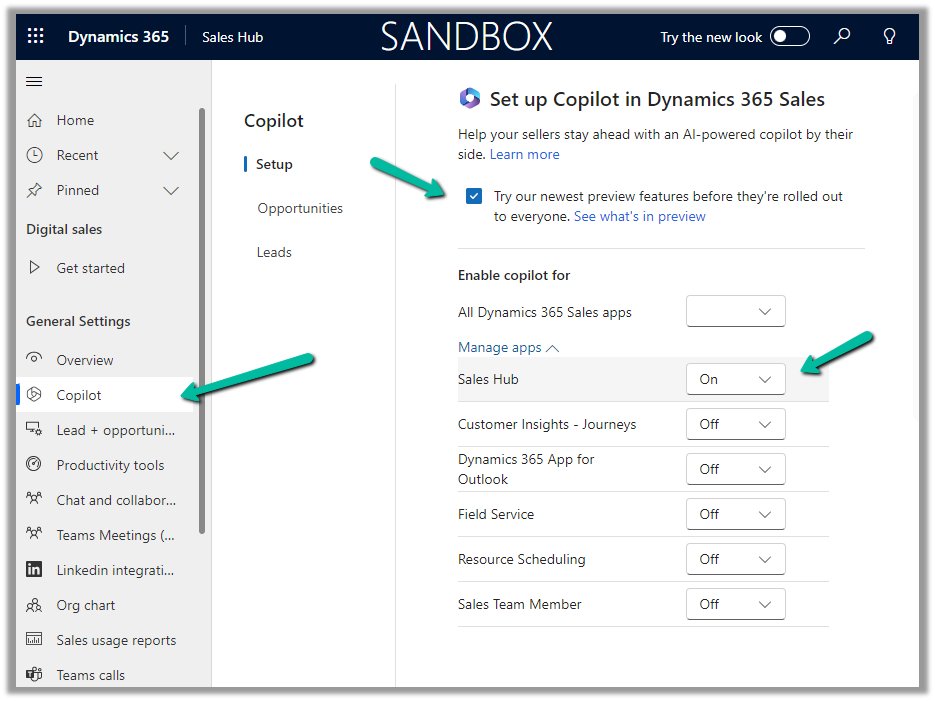Open the Field Service Off dropdown
Screen dimensions: 935x701
(735, 514)
